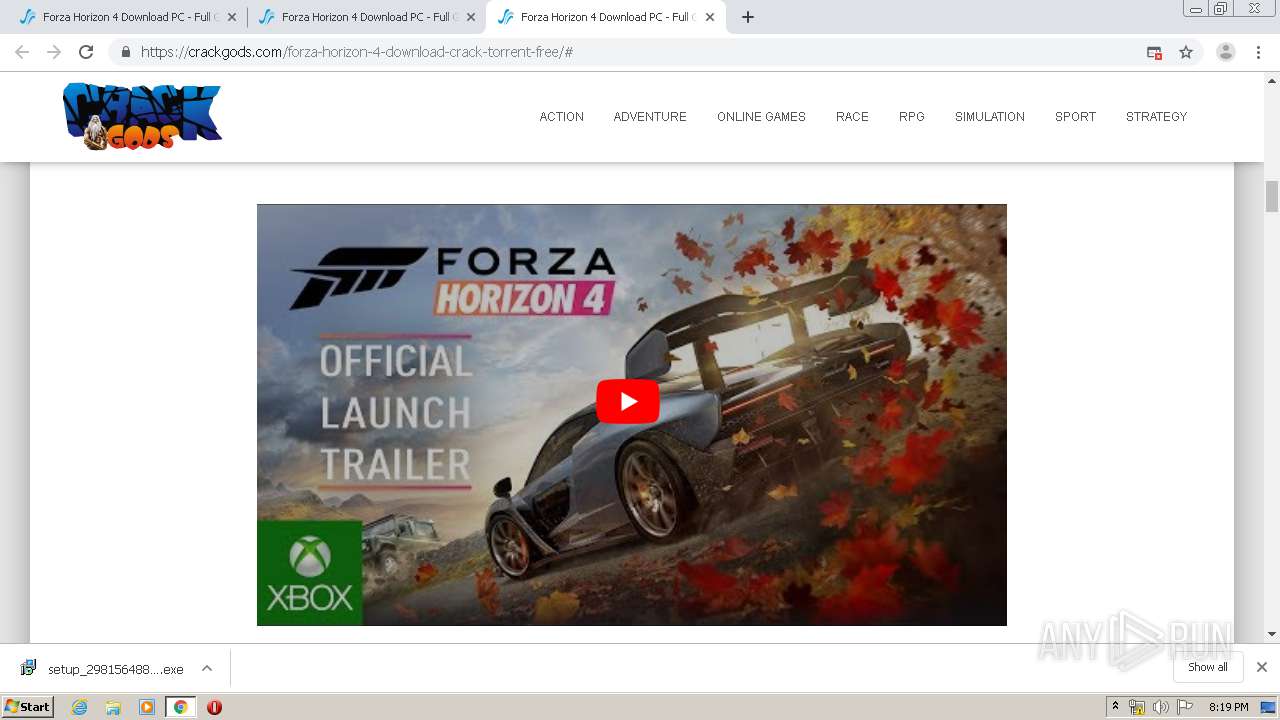Open the ONLINE GAMES category
The width and height of the screenshot is (1280, 720).
click(x=761, y=117)
